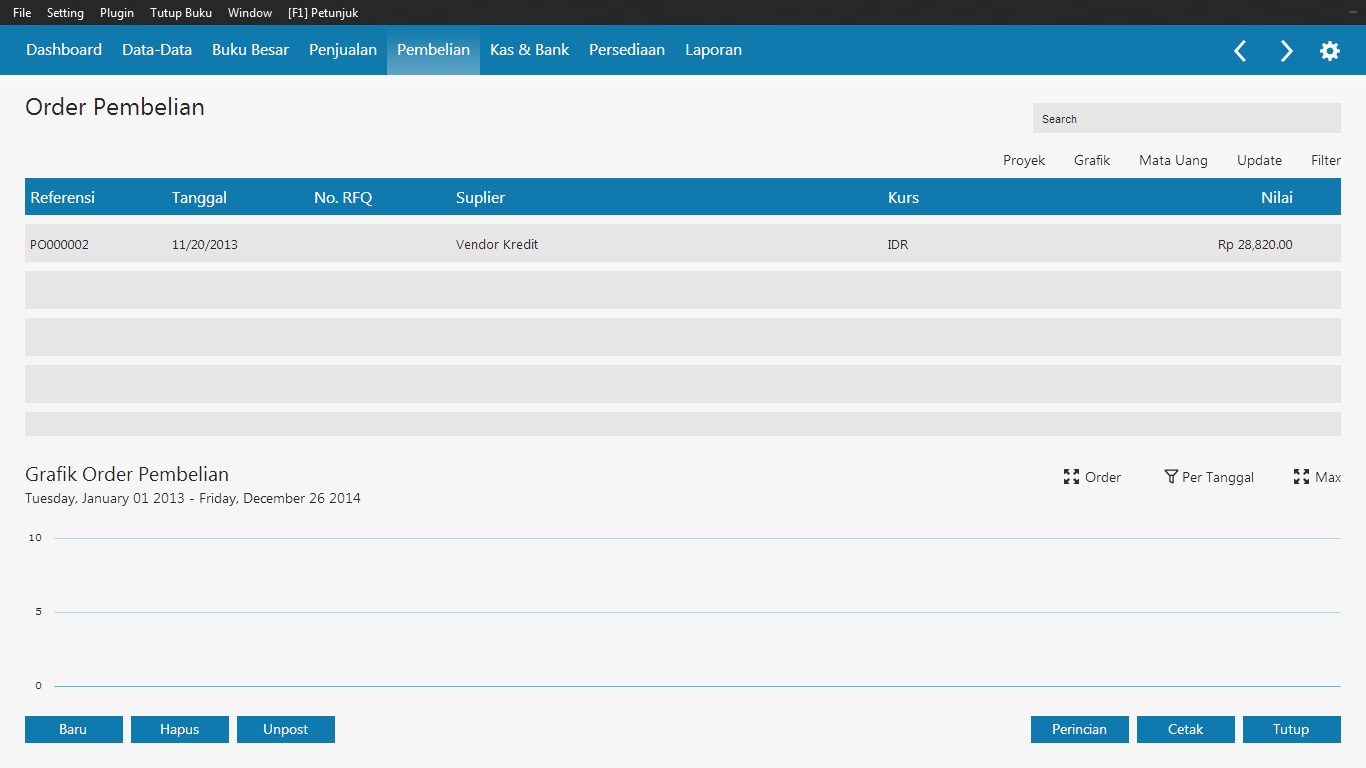The image size is (1366, 768).
Task: Click the Cetak button
Action: [1186, 729]
